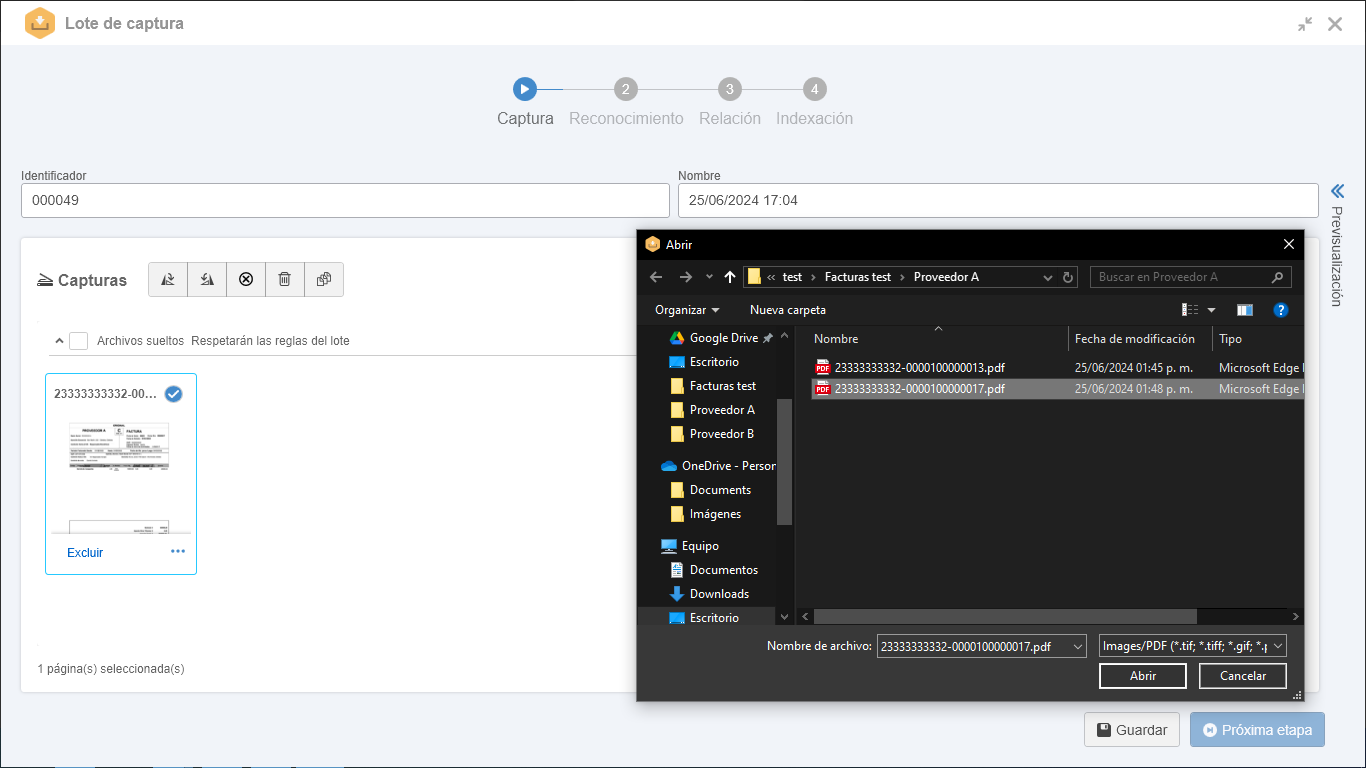
Task: Open the Images/PDF file type dropdown
Action: [1192, 647]
